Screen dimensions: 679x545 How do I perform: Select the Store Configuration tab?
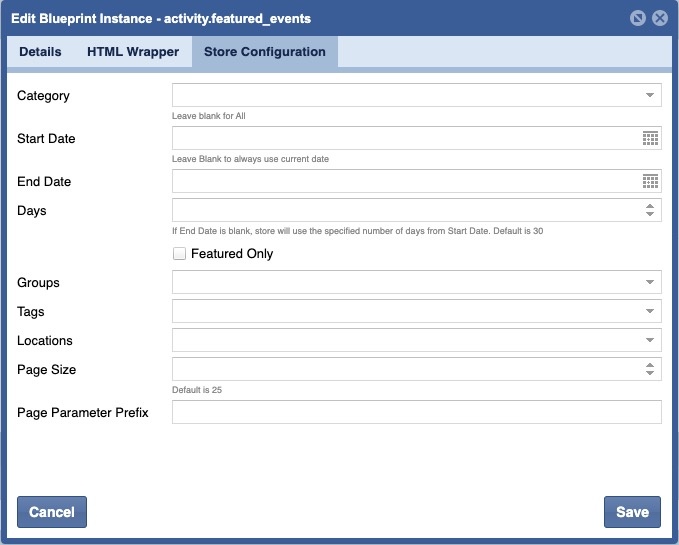pyautogui.click(x=264, y=52)
